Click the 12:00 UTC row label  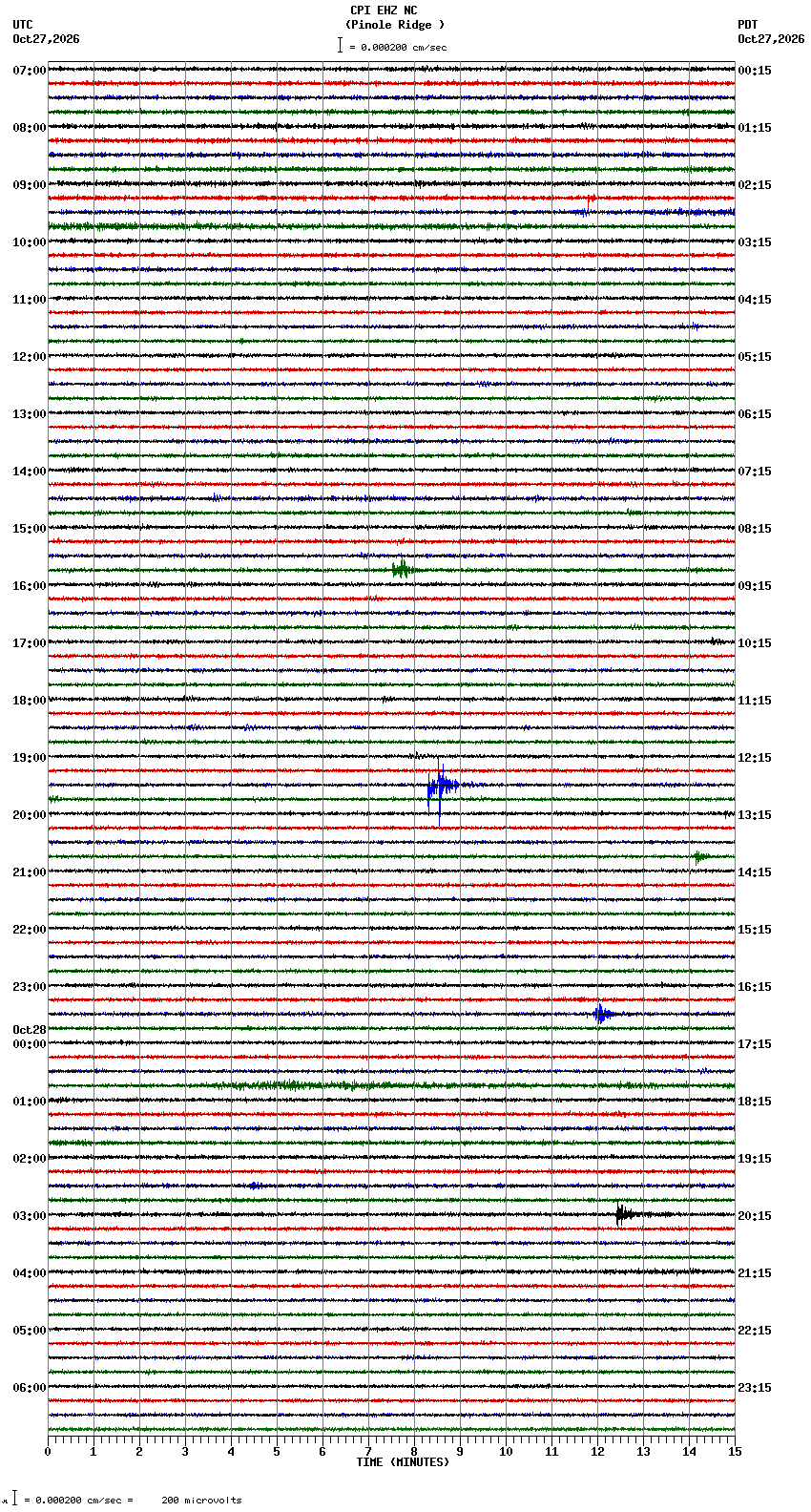point(30,357)
